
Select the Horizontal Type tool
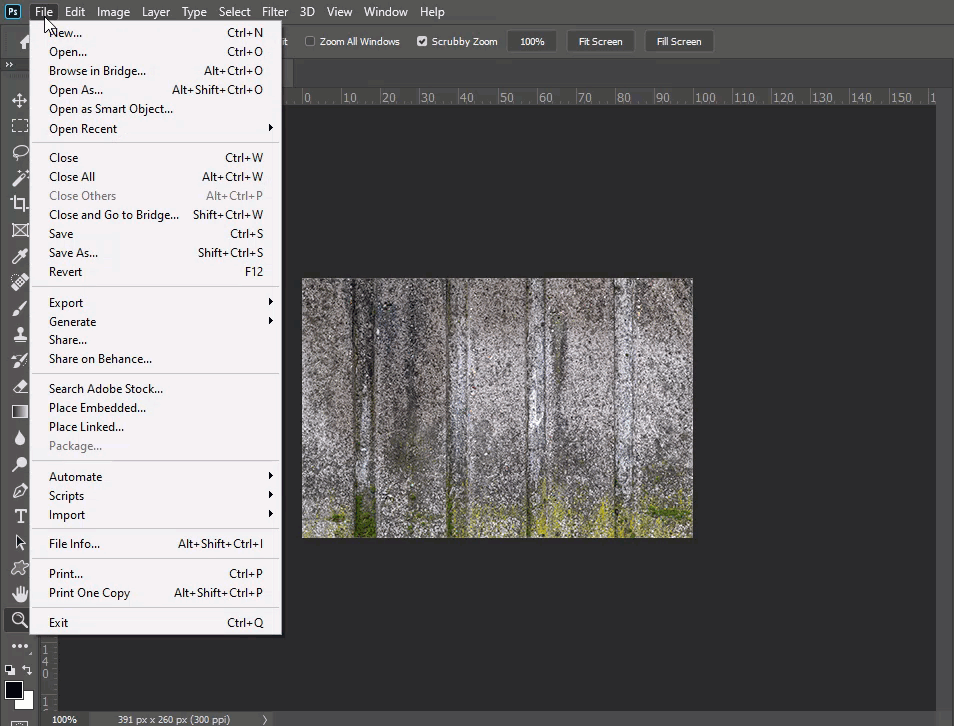point(19,516)
